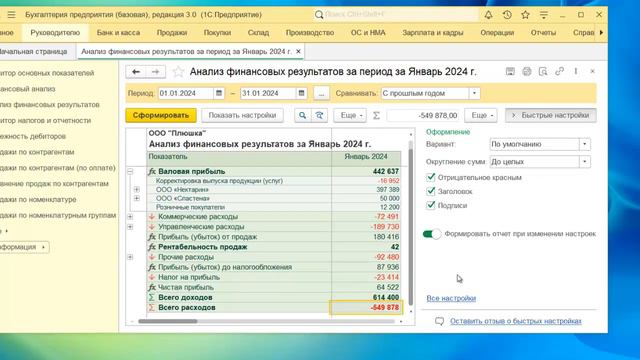Select Чистая прибыль row

pyautogui.click(x=274, y=287)
